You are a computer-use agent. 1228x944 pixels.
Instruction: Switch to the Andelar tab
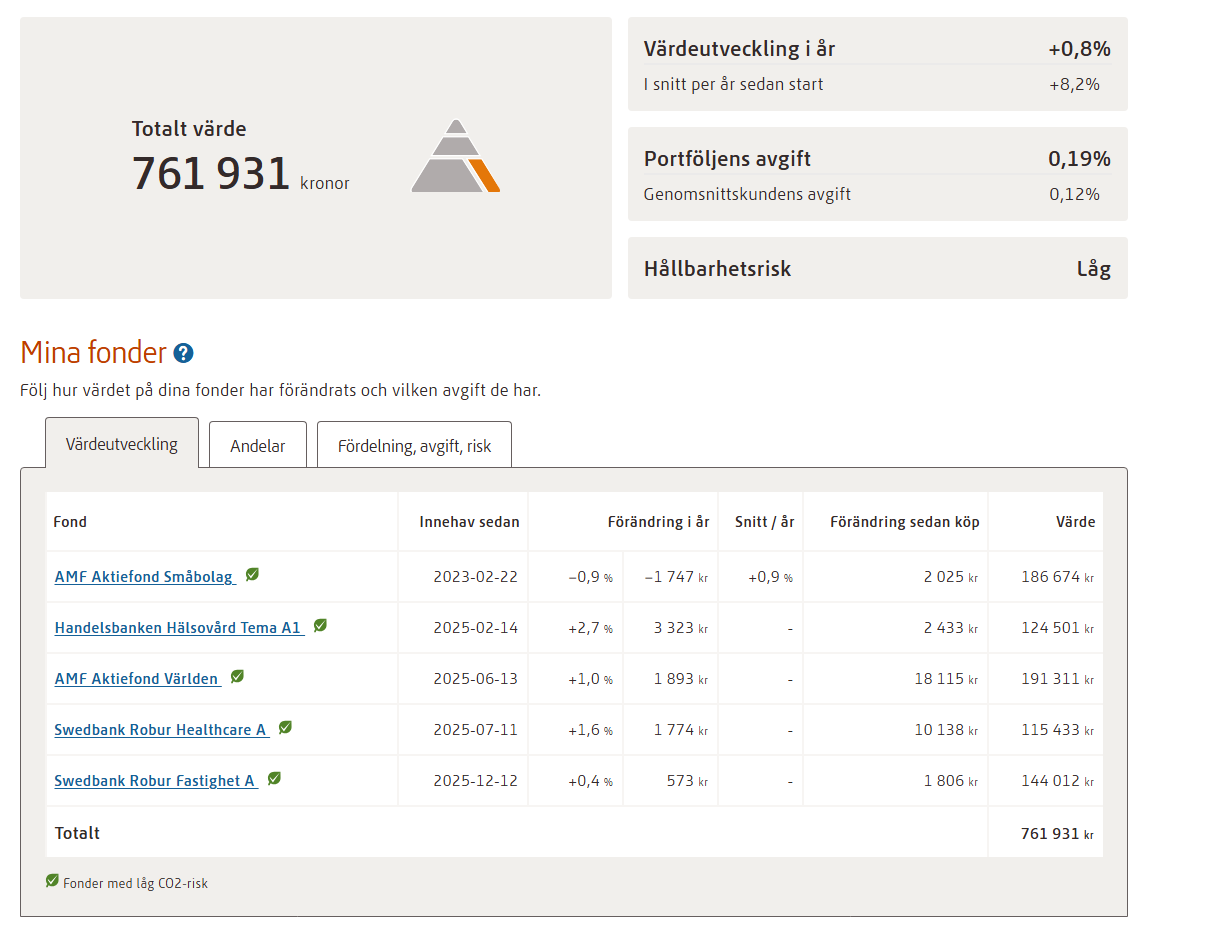257,446
